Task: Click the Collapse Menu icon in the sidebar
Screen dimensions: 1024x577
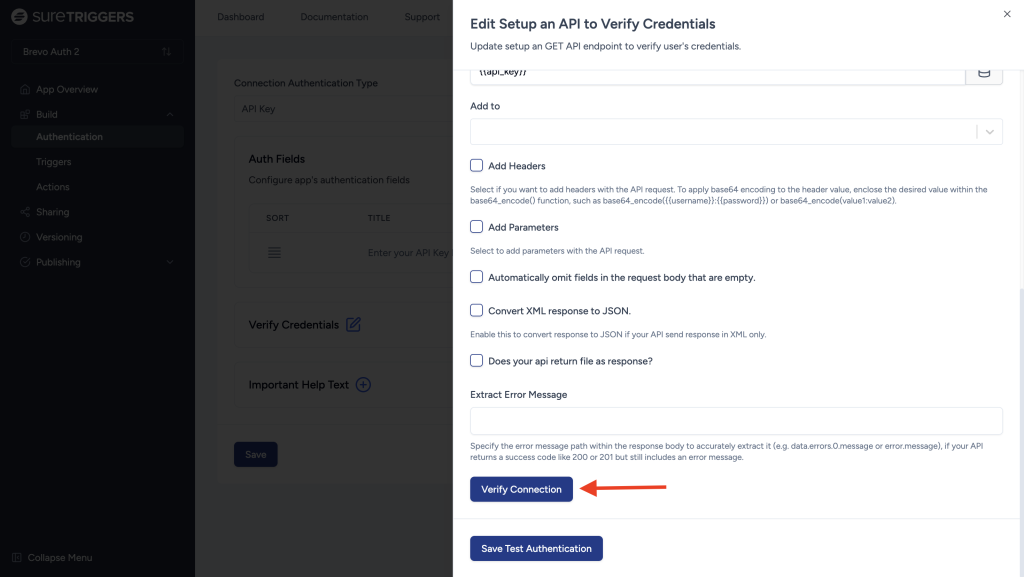Action: tap(17, 557)
